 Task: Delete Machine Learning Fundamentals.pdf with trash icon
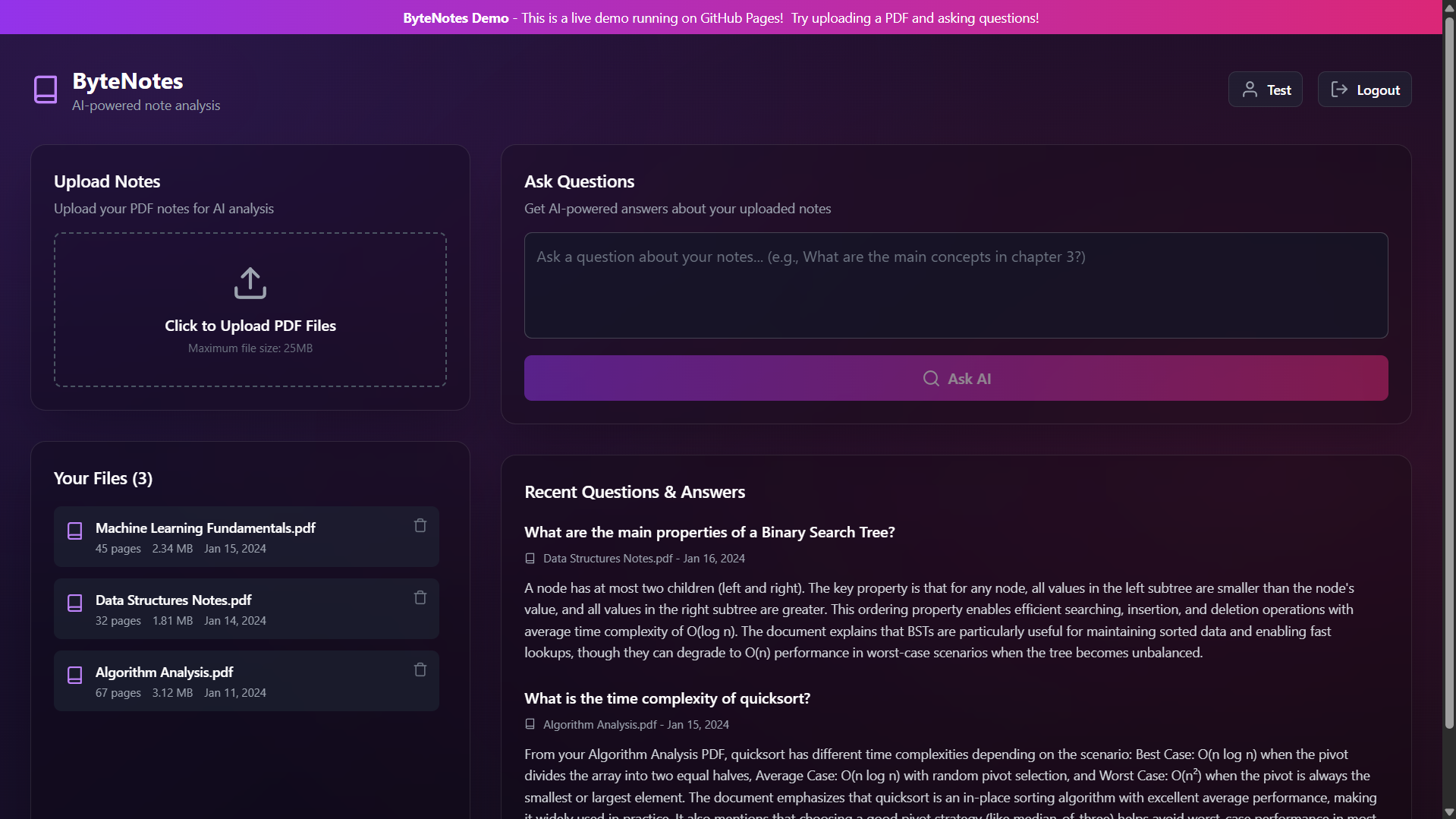[420, 525]
